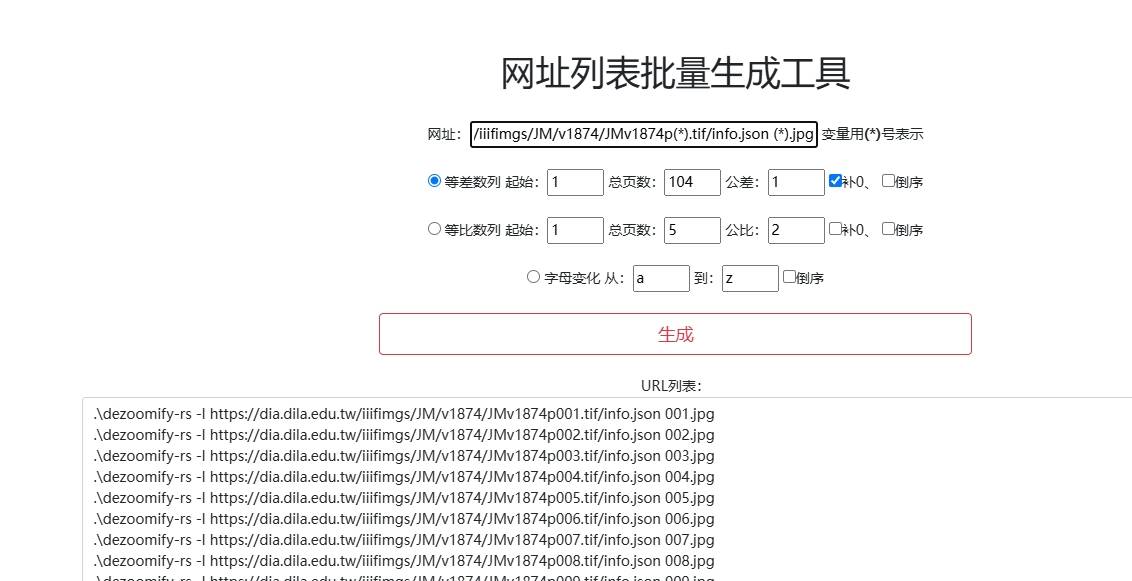Image resolution: width=1132 pixels, height=581 pixels.
Task: Enable 倒序 checkbox in the 字母变化 row
Action: pos(790,277)
